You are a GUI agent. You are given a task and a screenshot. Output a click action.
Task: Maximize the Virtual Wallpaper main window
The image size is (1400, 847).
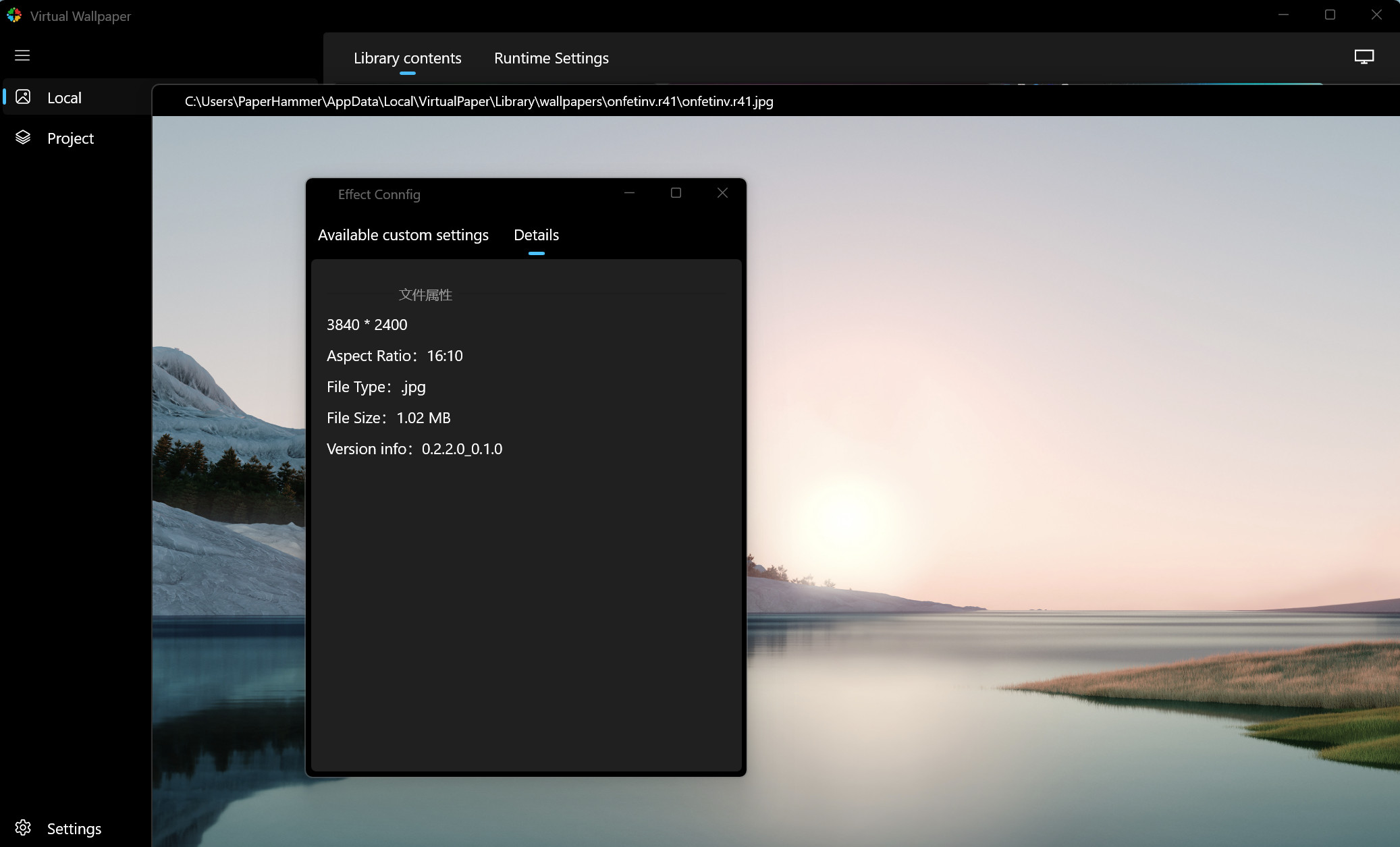click(1330, 15)
